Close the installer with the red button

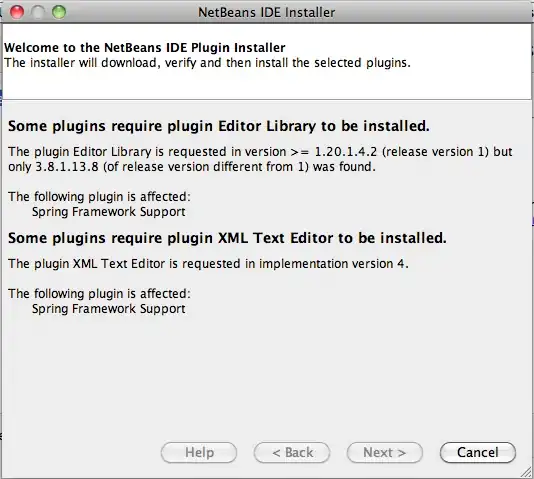(17, 12)
